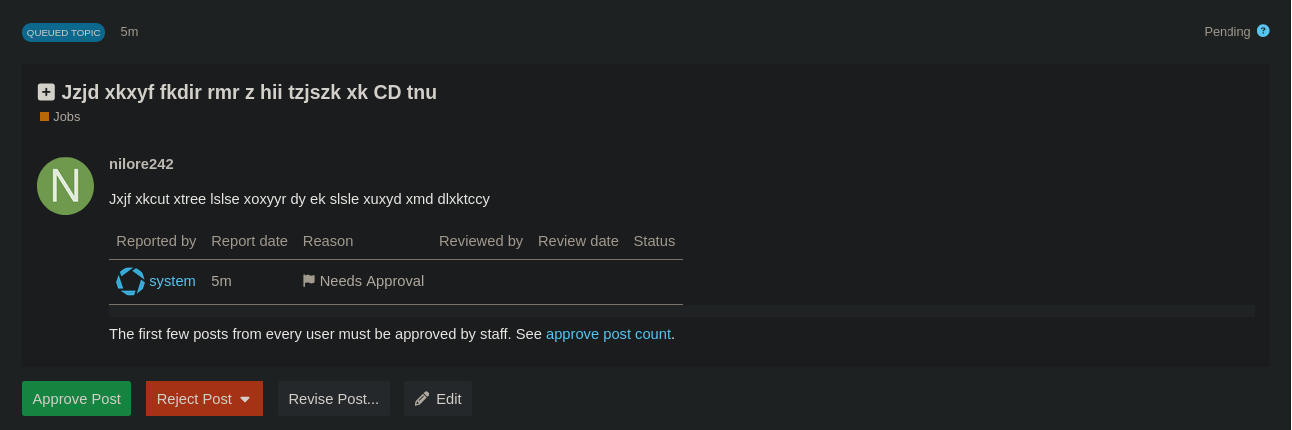Viewport: 1292px width, 430px height.
Task: Click the Reject Post button label
Action: [194, 399]
